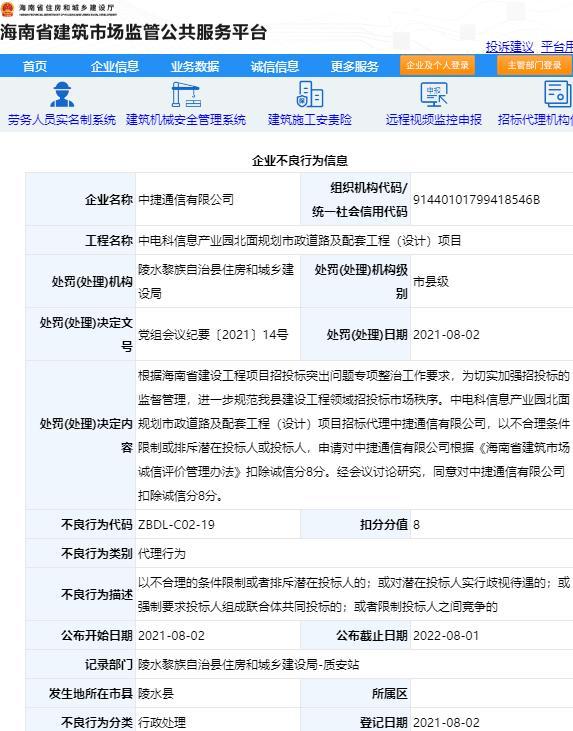Select the agency level value 市县级

tap(431, 282)
